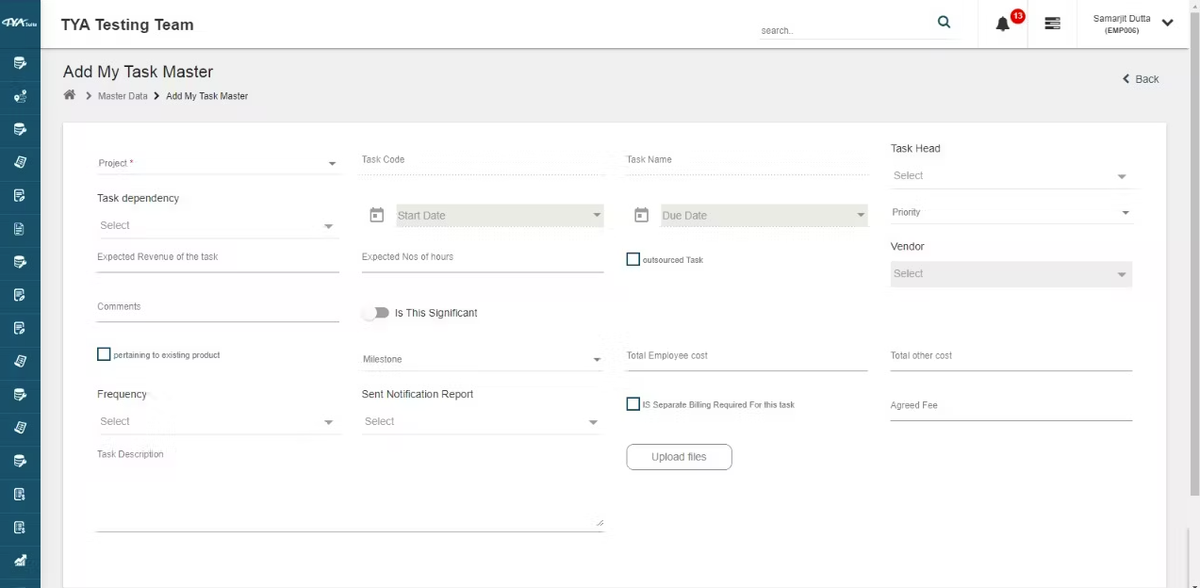
Task: Click the search magnifier icon
Action: coord(943,23)
